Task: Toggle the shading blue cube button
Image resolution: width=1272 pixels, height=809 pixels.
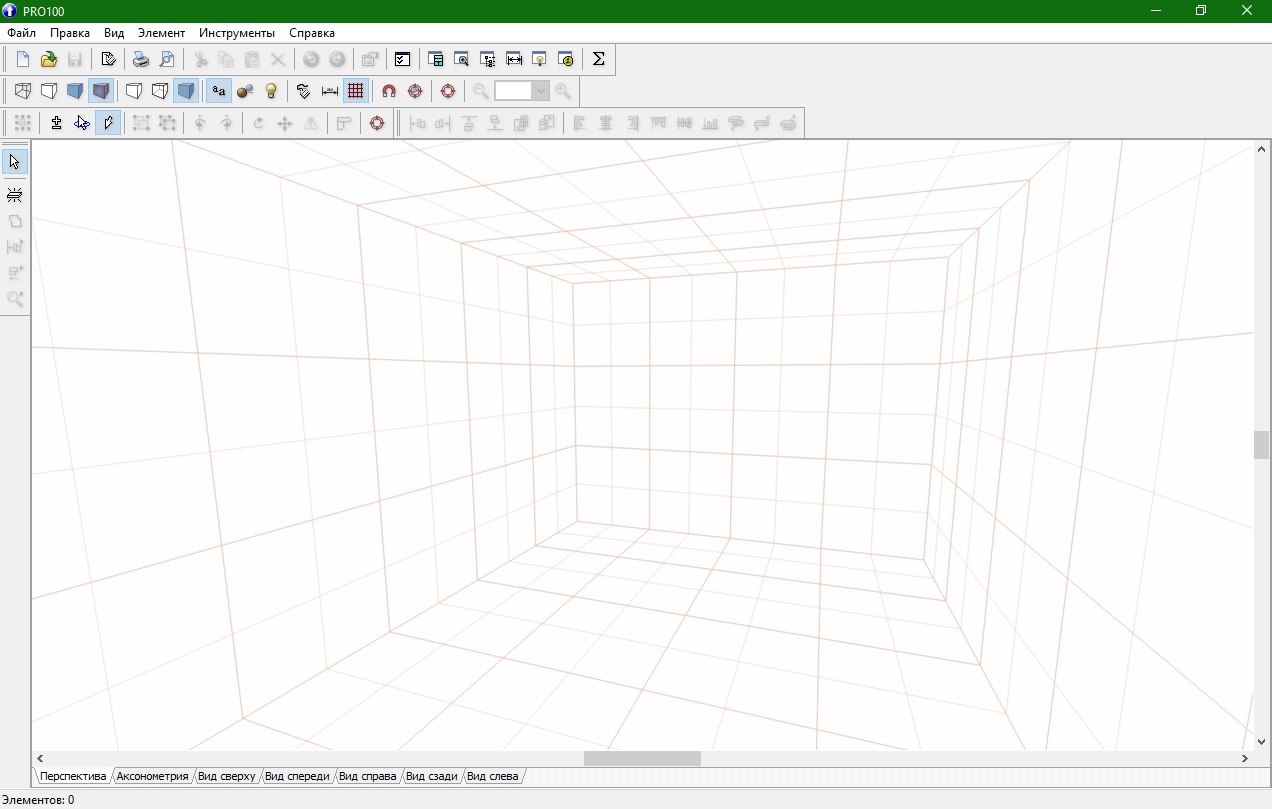Action: (185, 91)
